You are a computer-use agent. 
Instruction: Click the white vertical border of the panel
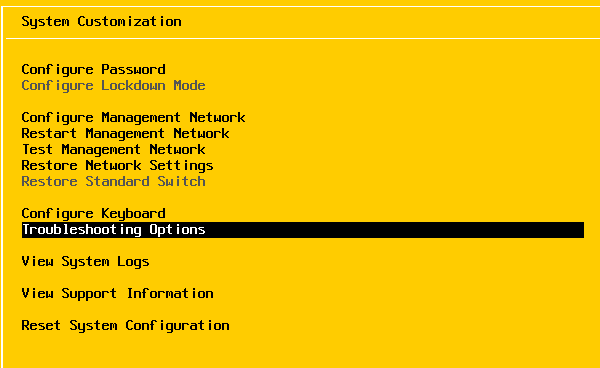pyautogui.click(x=2, y=187)
